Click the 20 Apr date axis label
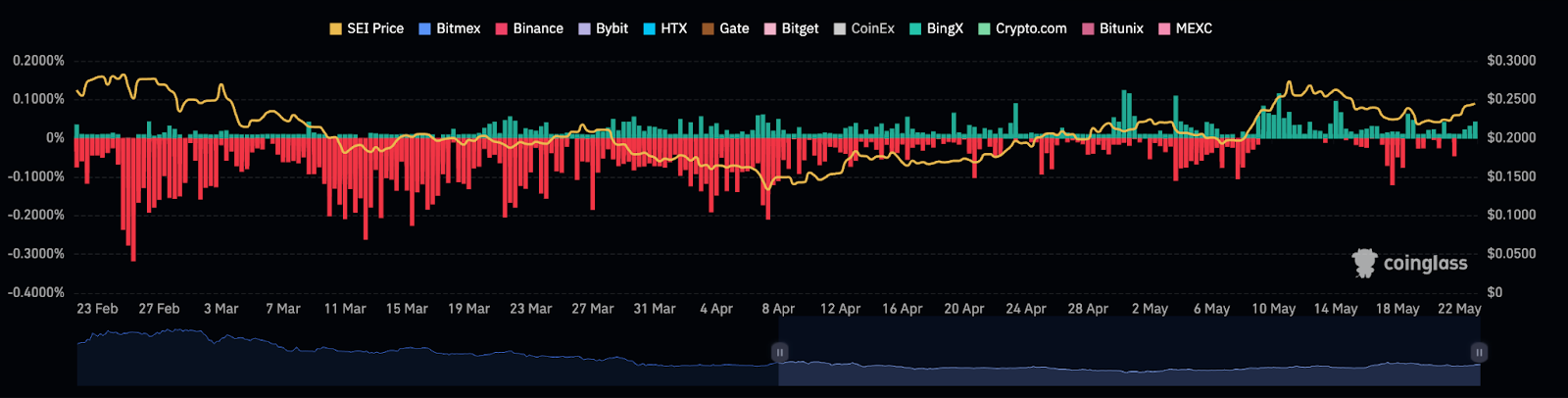The width and height of the screenshot is (1568, 398). (x=964, y=309)
